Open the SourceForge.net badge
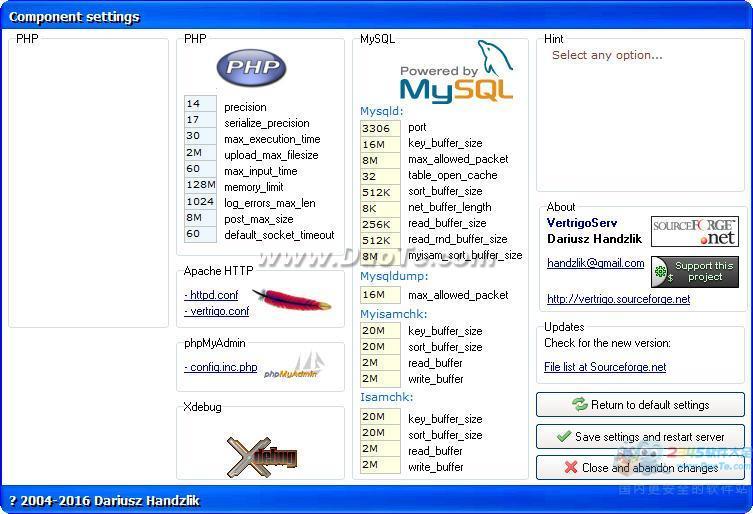 (x=694, y=231)
